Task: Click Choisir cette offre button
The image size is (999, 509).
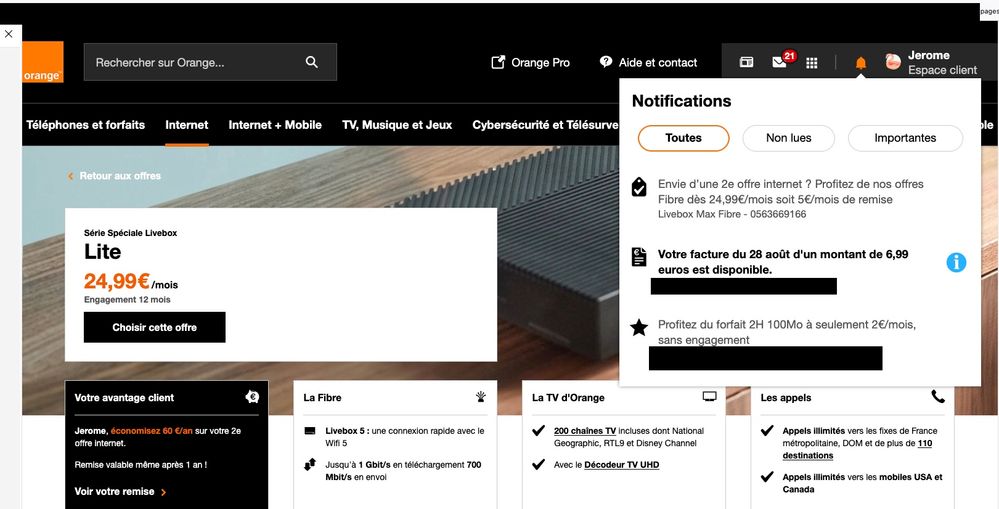Action: [x=155, y=327]
